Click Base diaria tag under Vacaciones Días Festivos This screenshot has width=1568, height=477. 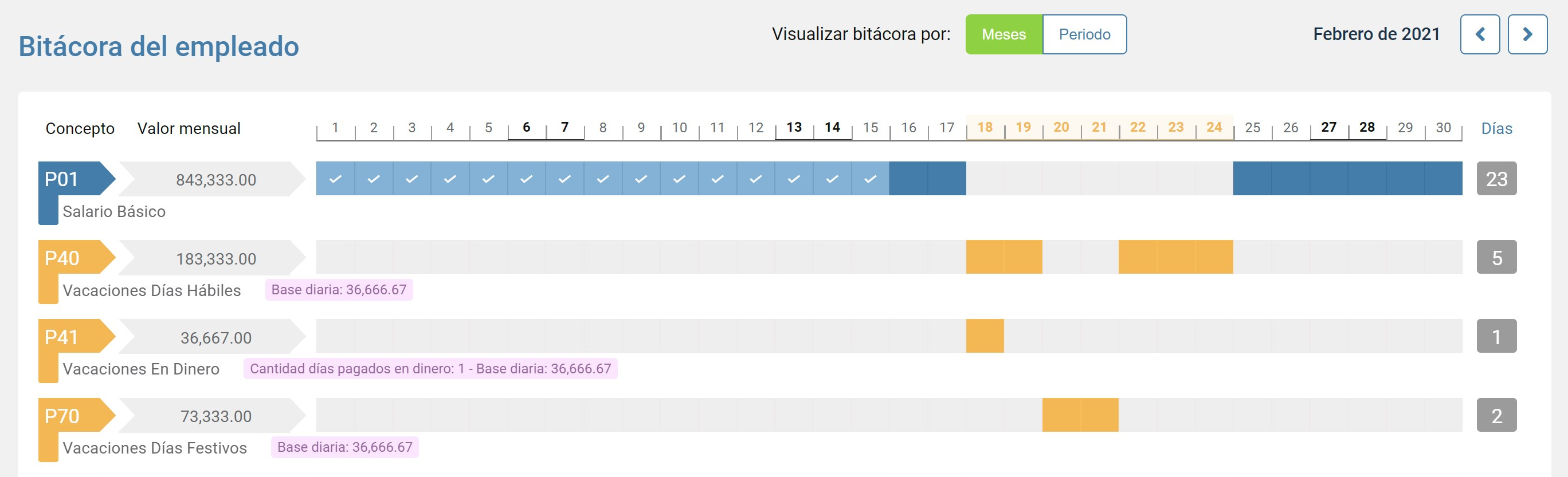tap(345, 447)
